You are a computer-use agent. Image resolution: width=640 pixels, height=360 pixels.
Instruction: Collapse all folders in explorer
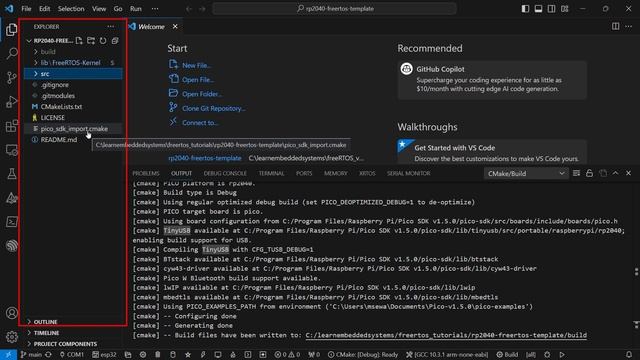(x=115, y=40)
